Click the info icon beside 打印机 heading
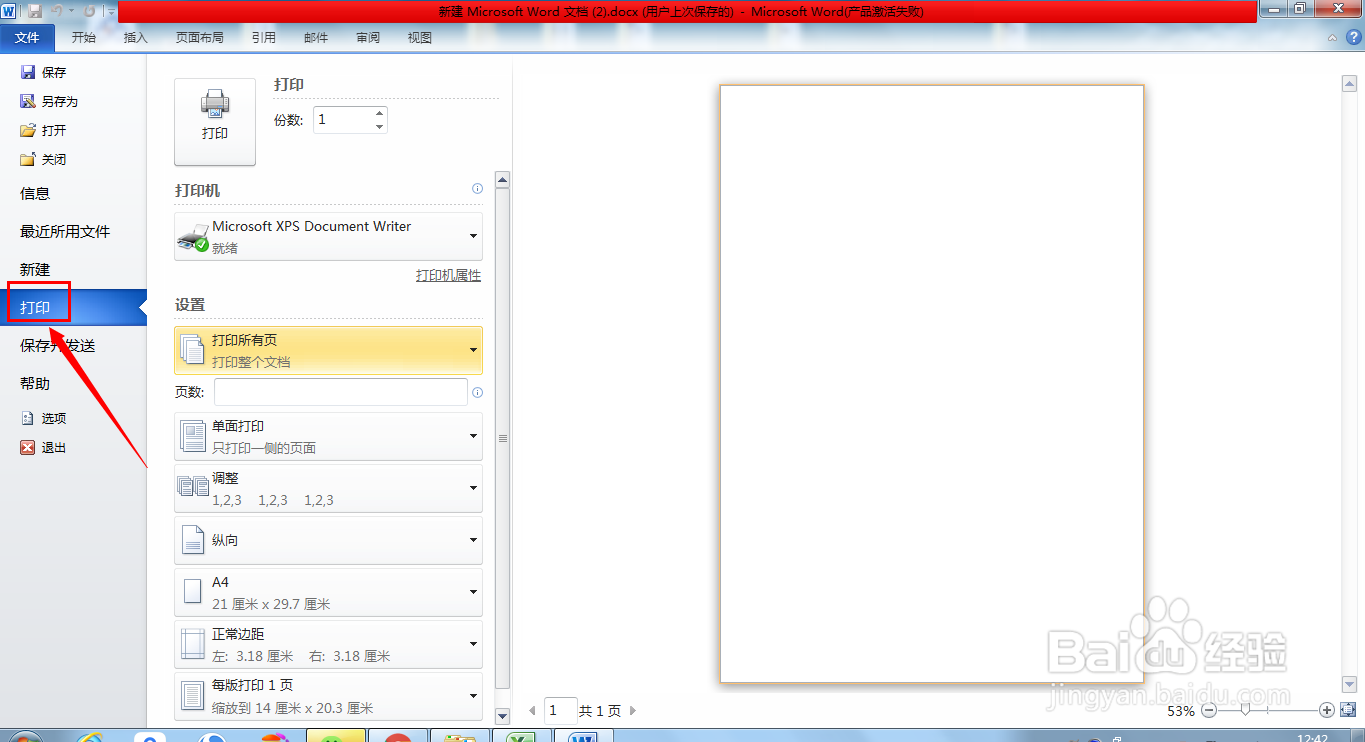This screenshot has height=742, width=1365. [x=477, y=189]
